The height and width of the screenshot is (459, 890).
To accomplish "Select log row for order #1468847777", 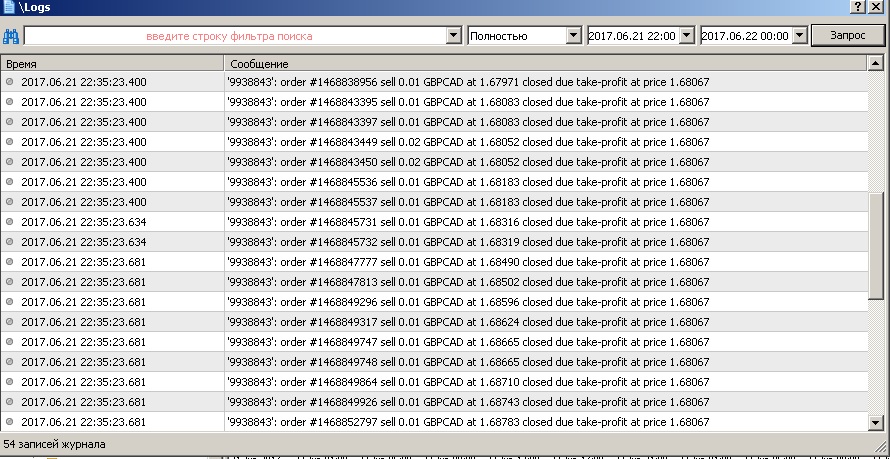I will pyautogui.click(x=434, y=262).
